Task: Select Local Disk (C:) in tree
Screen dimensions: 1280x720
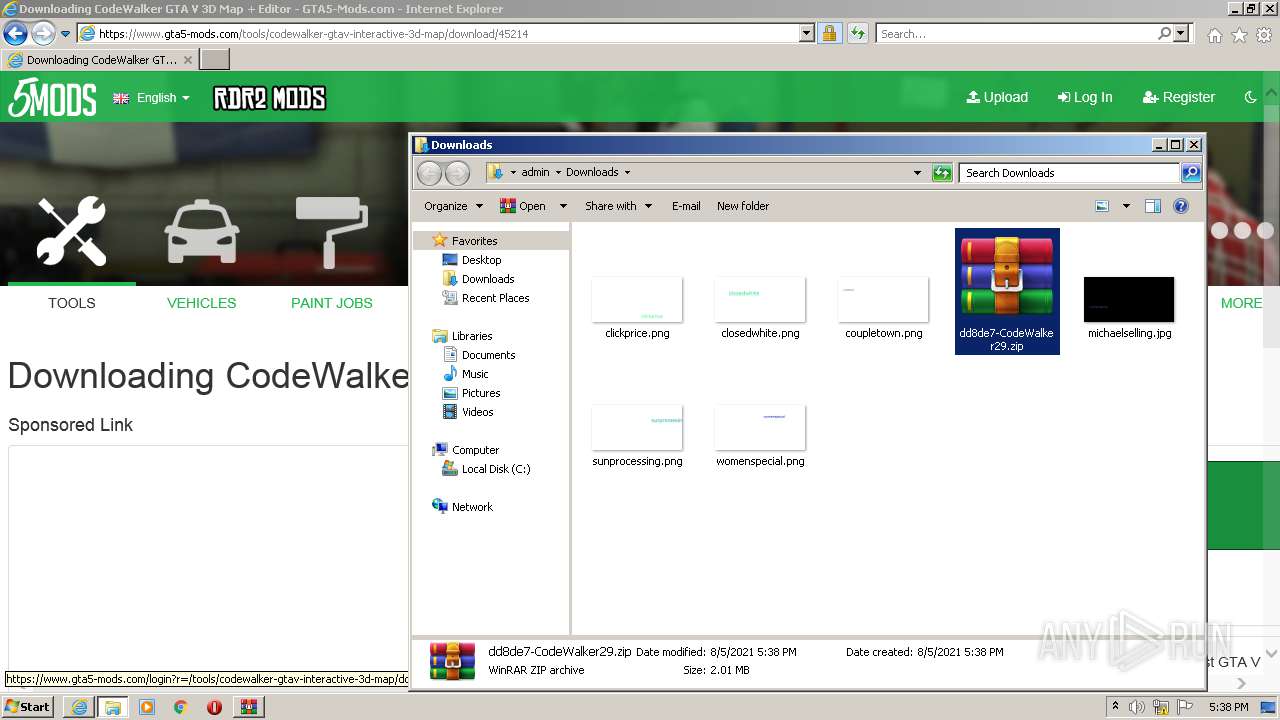Action: tap(495, 469)
